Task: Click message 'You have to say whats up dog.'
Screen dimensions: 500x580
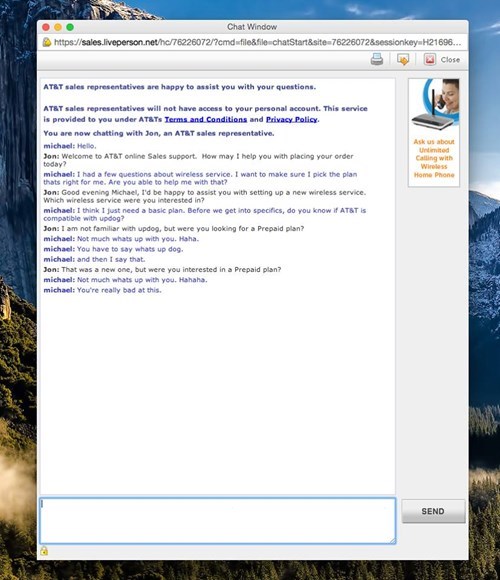Action: tap(113, 249)
